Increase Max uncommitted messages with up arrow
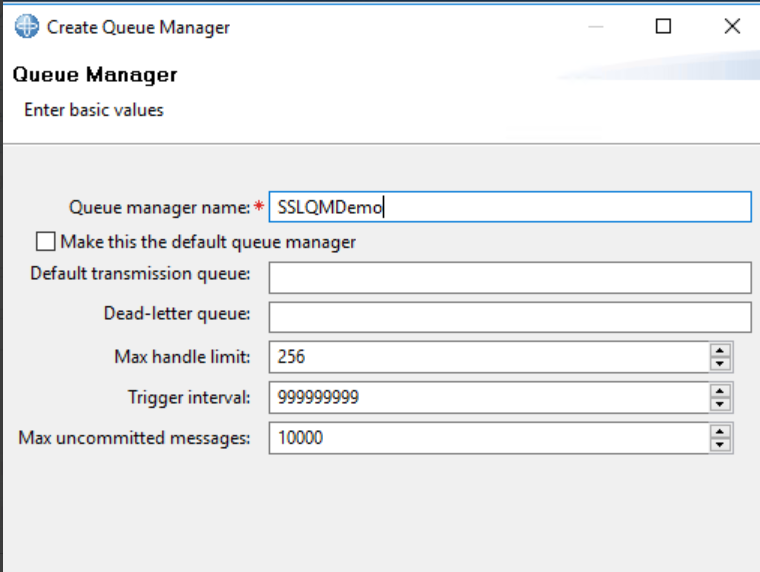The height and width of the screenshot is (572, 760). point(720,431)
